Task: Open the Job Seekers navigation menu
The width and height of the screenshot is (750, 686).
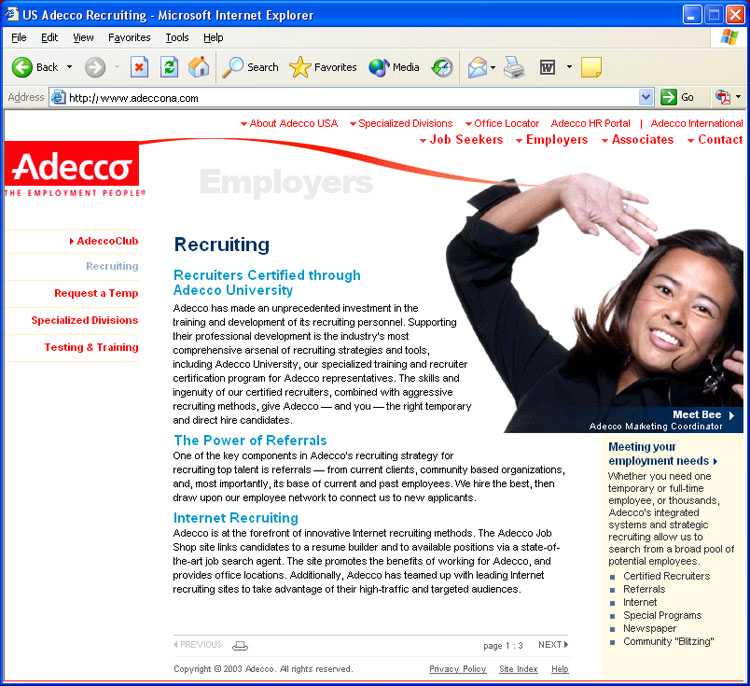Action: [461, 140]
